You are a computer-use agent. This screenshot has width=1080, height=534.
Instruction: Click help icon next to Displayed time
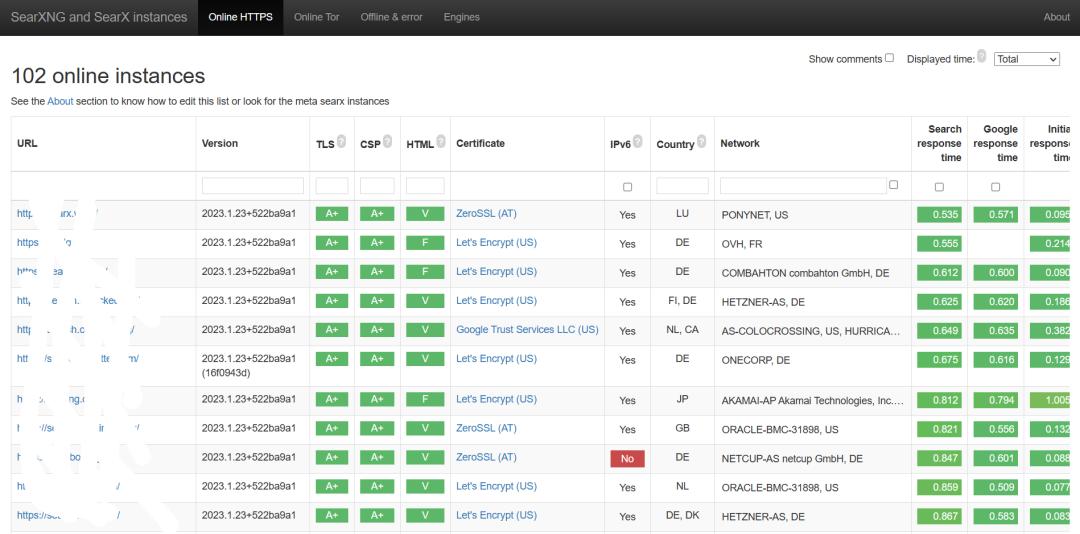click(981, 57)
